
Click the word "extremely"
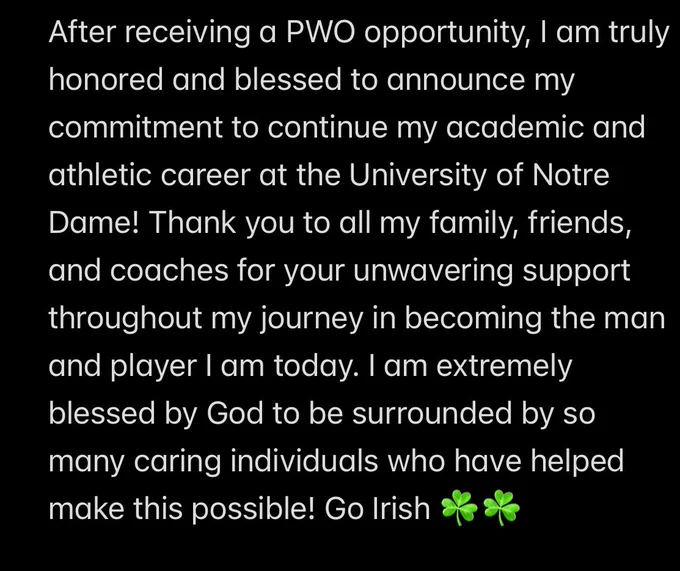click(x=504, y=368)
